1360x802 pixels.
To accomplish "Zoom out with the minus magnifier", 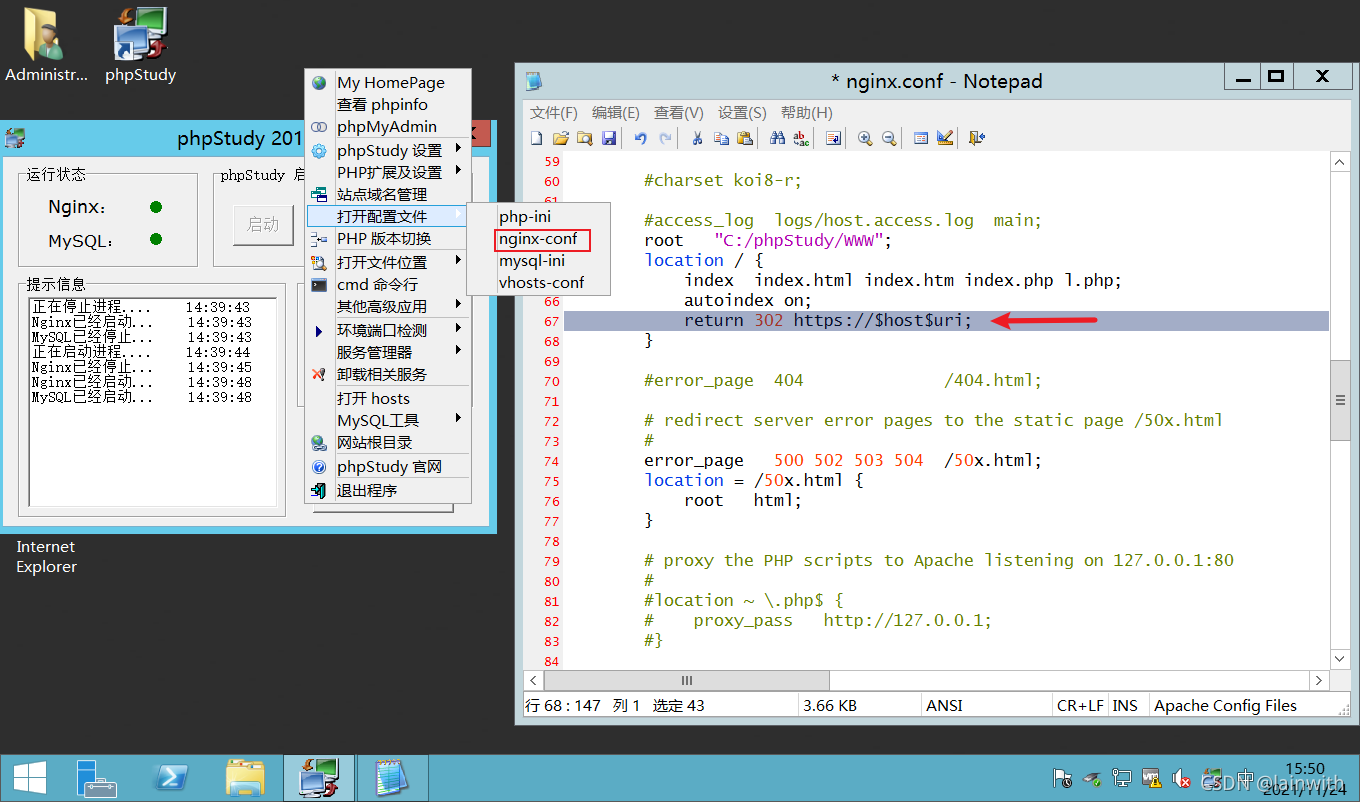I will click(889, 138).
